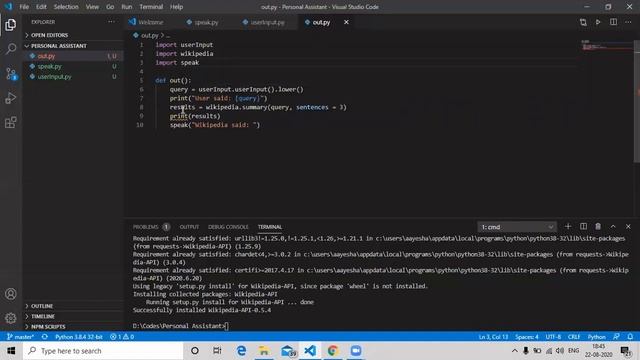The image size is (640, 360).
Task: Select the Terminal panel tab
Action: click(x=270, y=227)
